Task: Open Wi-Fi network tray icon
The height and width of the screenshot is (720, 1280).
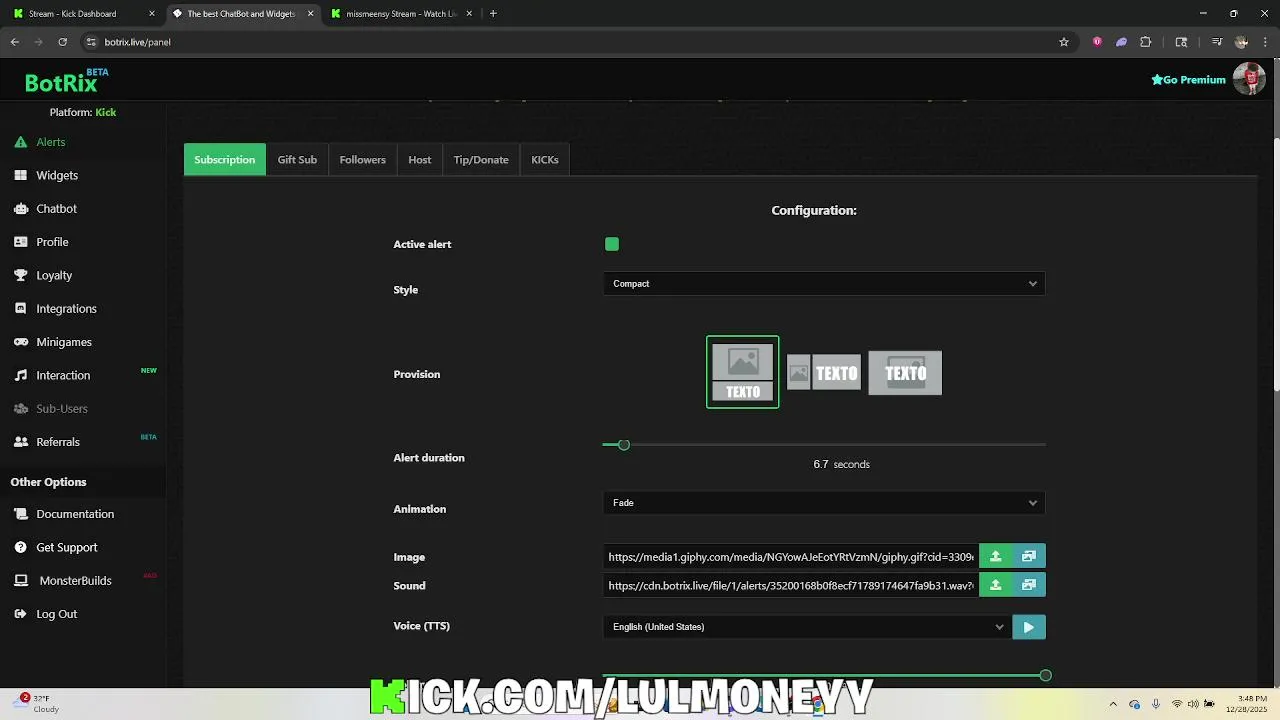Action: 1177,704
